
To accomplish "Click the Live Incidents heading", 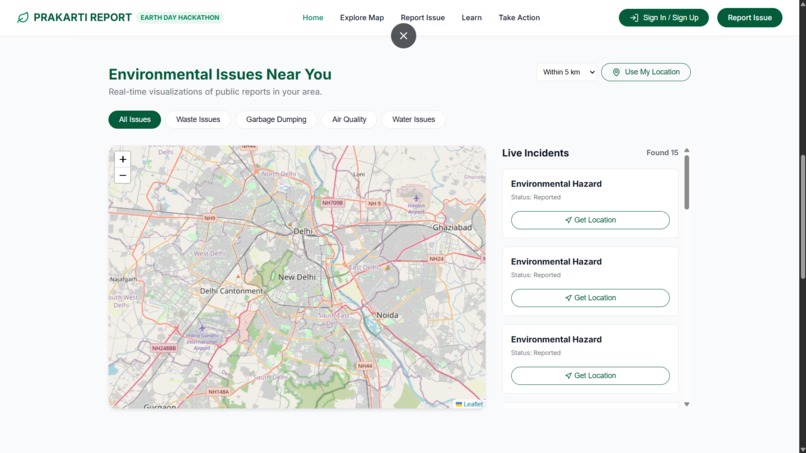I will pos(535,153).
